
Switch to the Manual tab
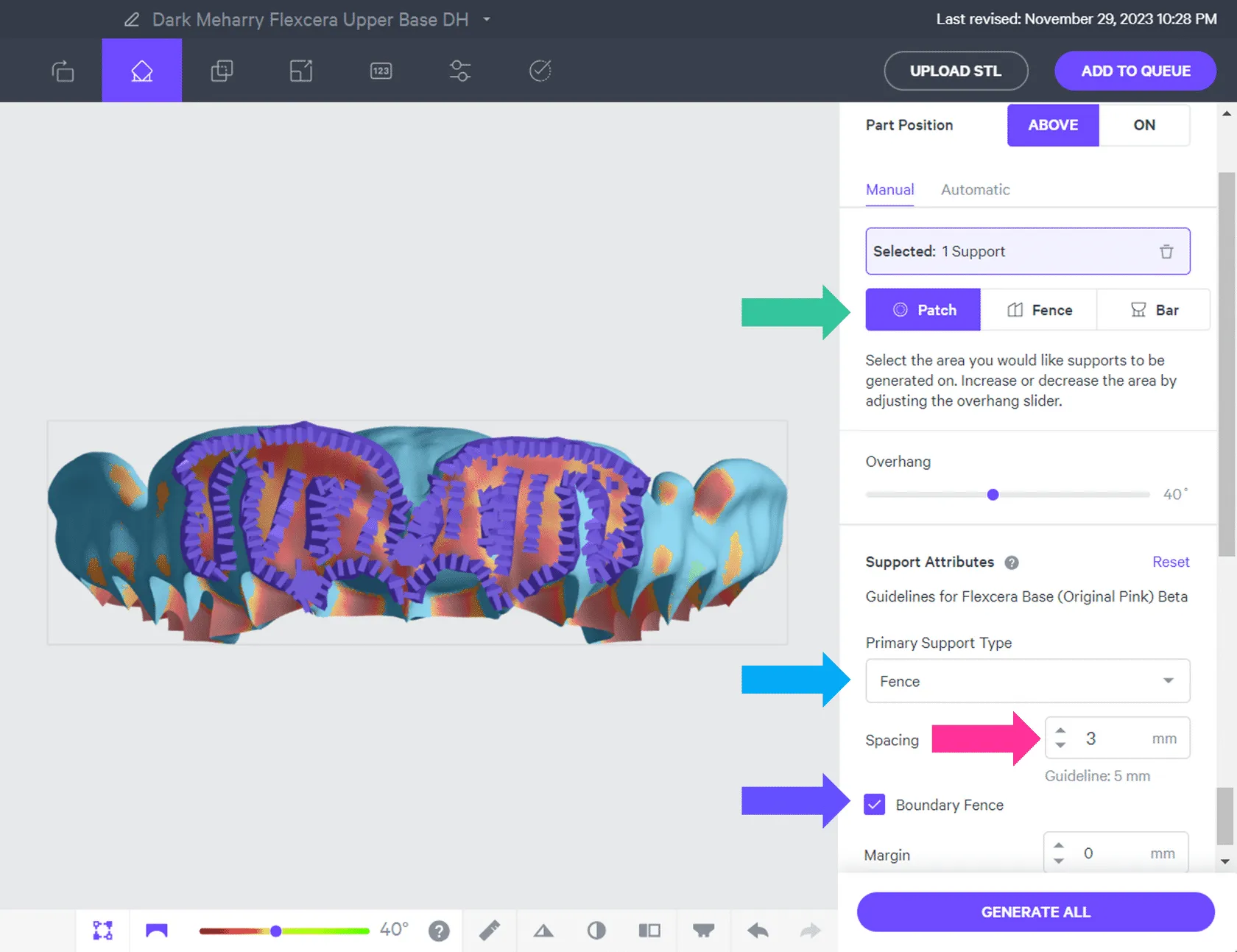[889, 190]
